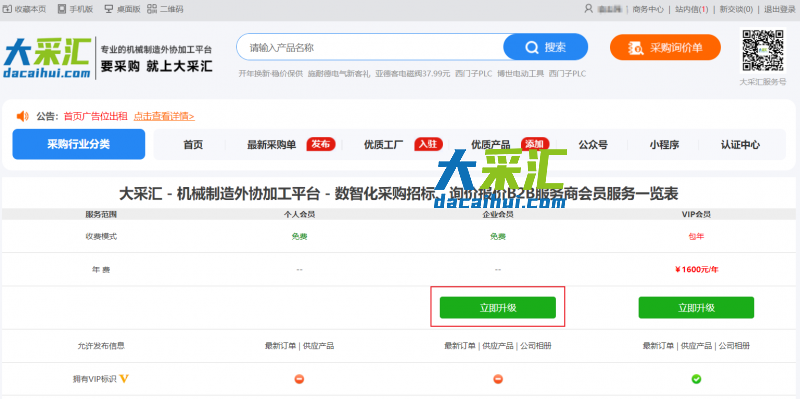Open 优质工厂 nav item
This screenshot has height=399, width=800.
click(384, 145)
